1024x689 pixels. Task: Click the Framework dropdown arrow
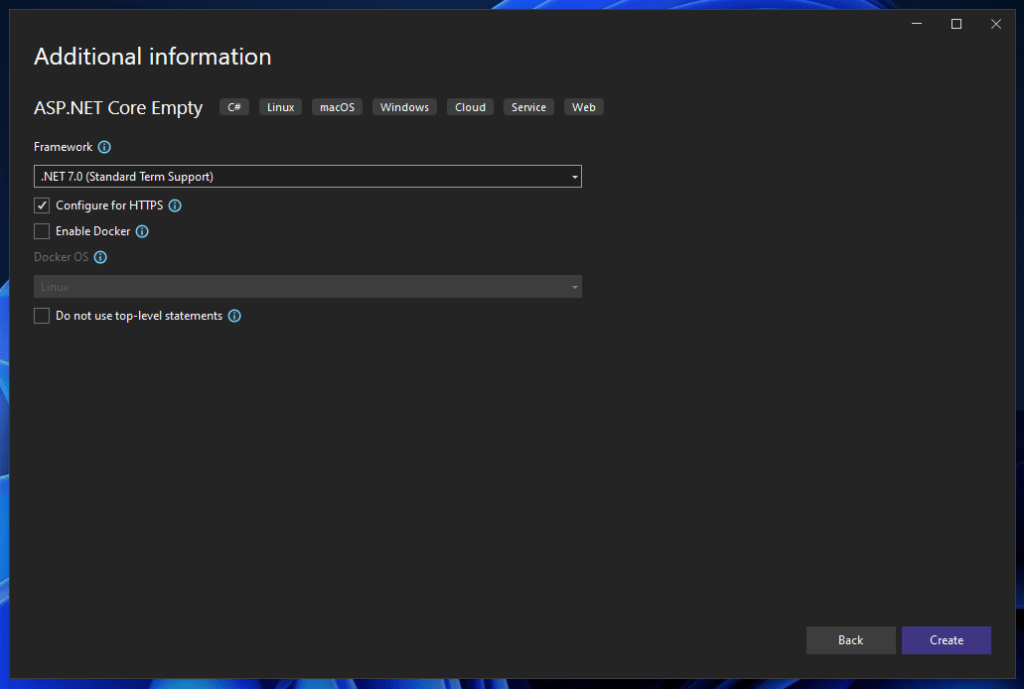click(575, 177)
